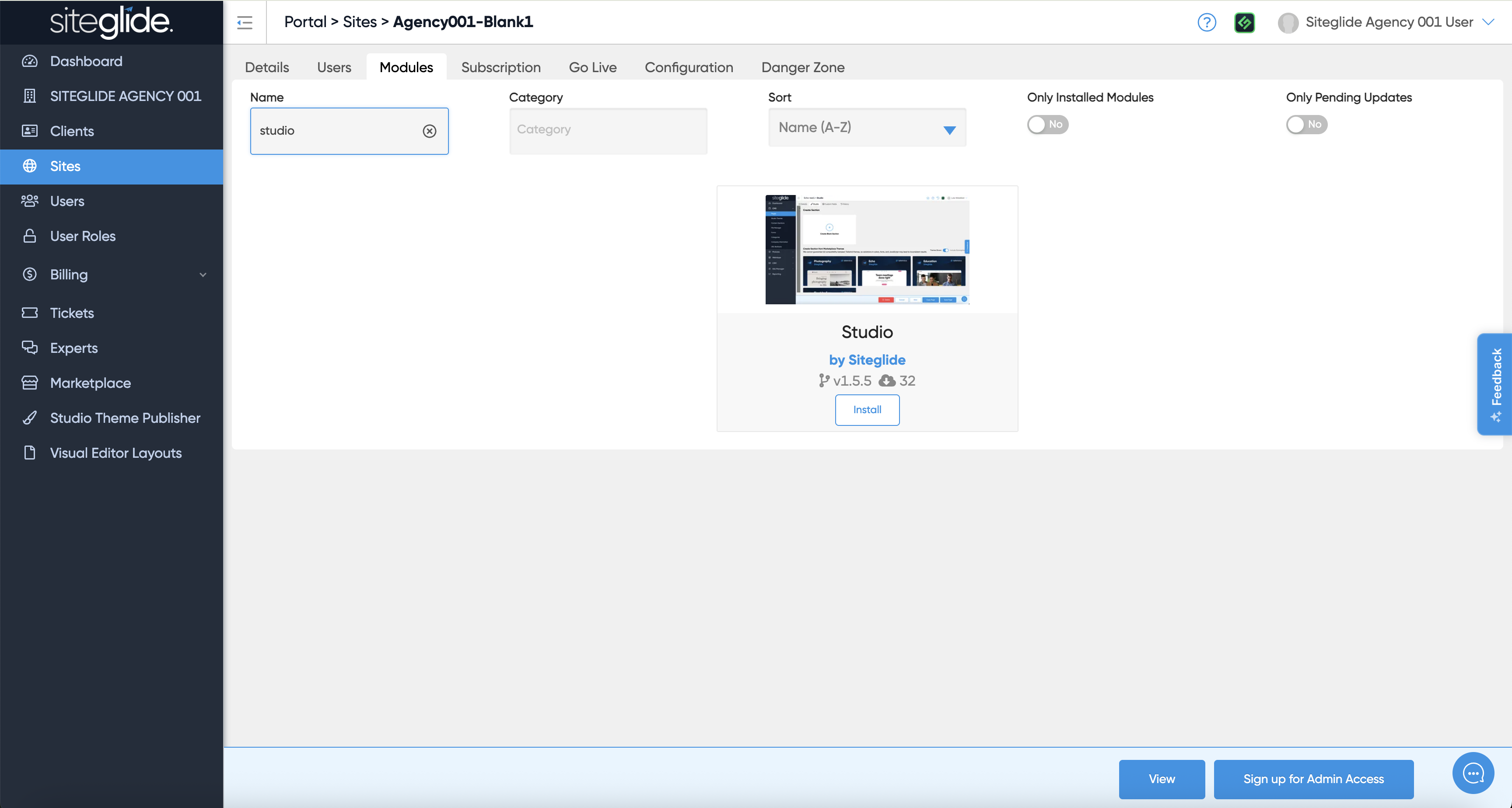Switch to the Danger Zone tab
Screen dimensions: 1512x808
pos(802,67)
